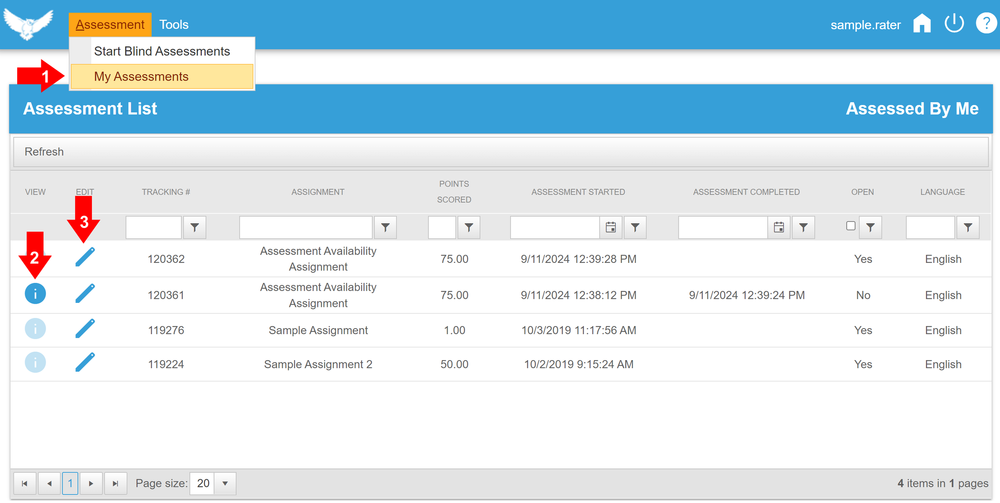Open Assessment Completed filter icon
Screen dimensions: 1000x503
click(804, 228)
